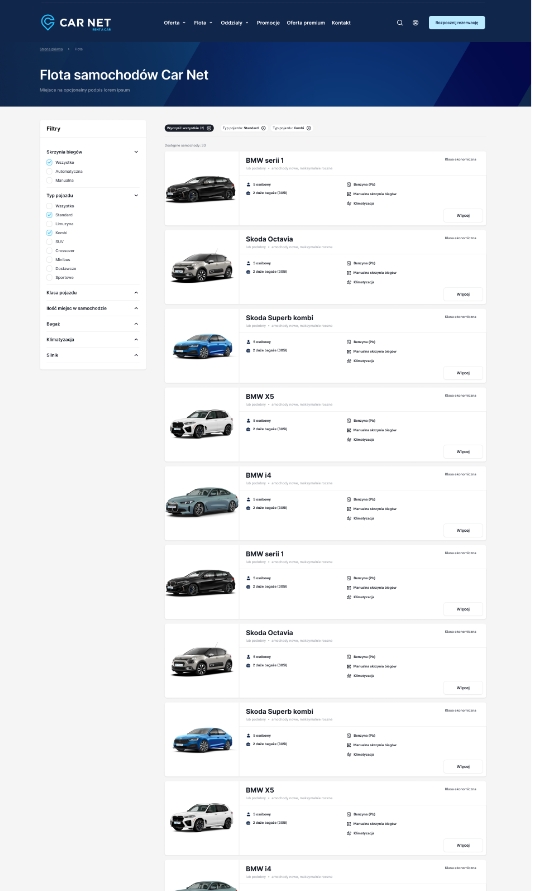Viewport: 536px width, 891px height.
Task: Remove the Kombi filter chip
Action: pos(309,128)
